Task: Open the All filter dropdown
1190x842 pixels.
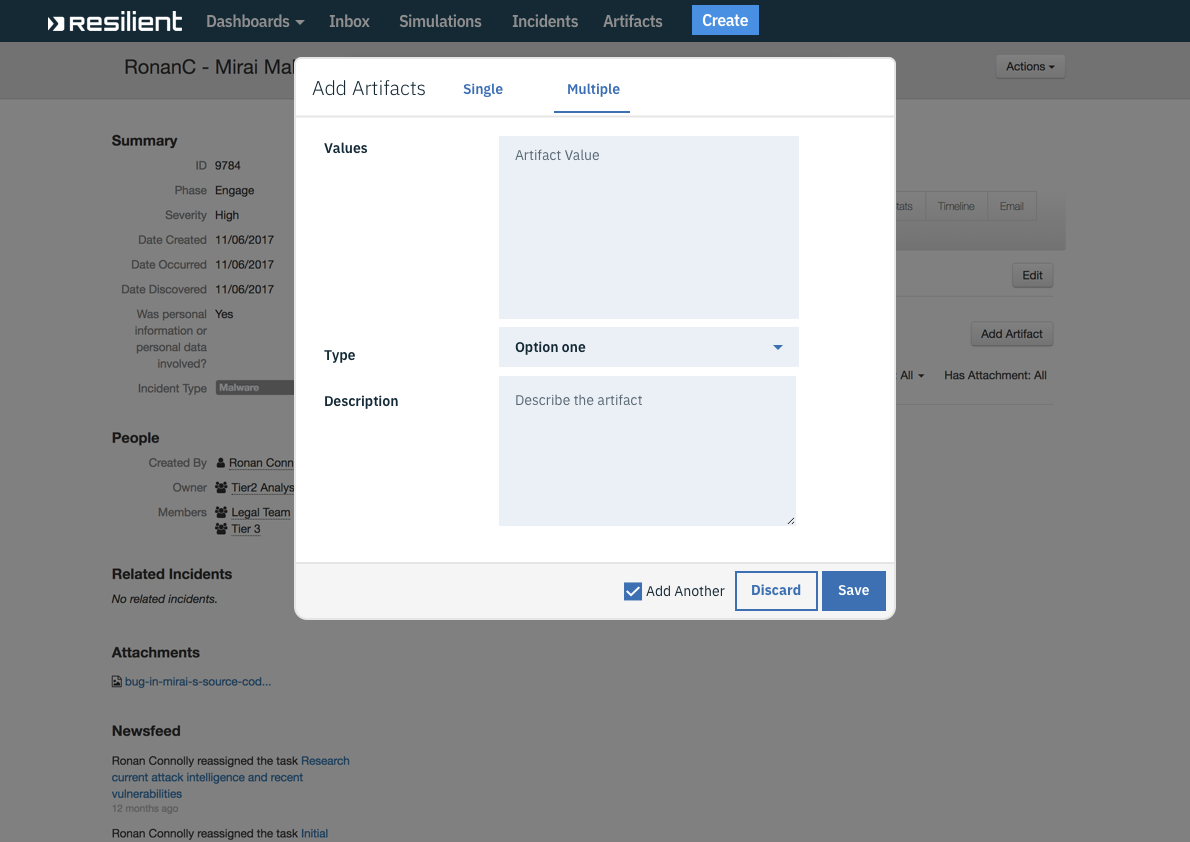Action: 911,375
